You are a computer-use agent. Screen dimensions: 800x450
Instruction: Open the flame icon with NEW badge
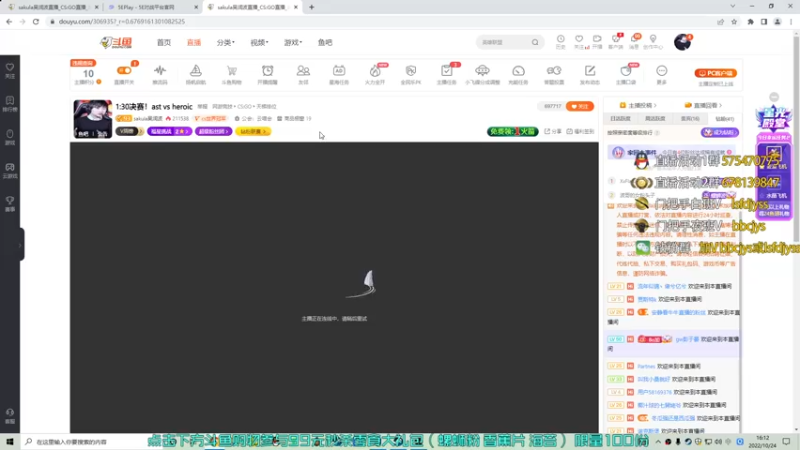[x=375, y=71]
